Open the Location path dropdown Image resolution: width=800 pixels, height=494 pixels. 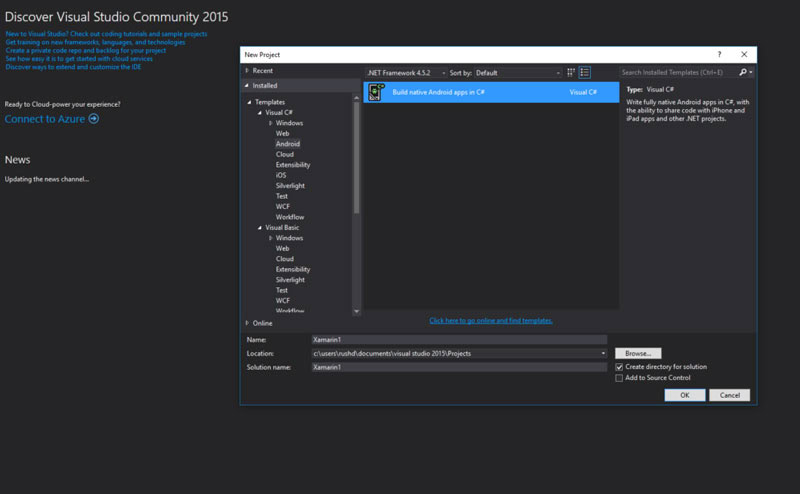[x=603, y=353]
